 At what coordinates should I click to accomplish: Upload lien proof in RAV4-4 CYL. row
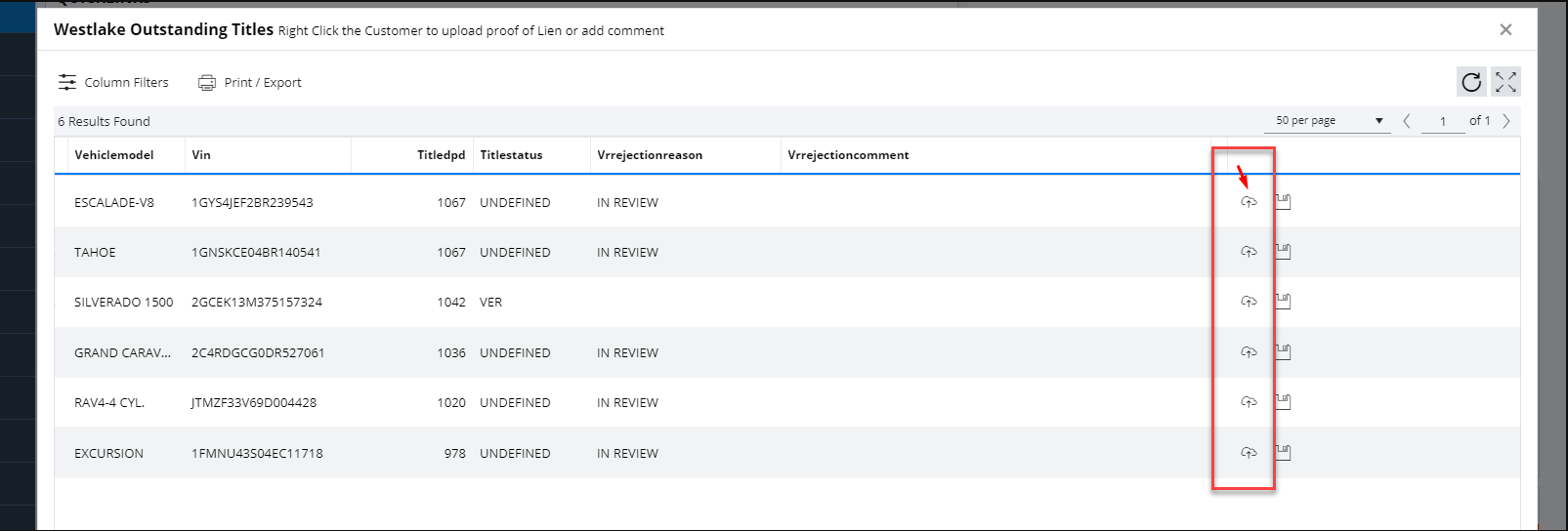point(1249,402)
